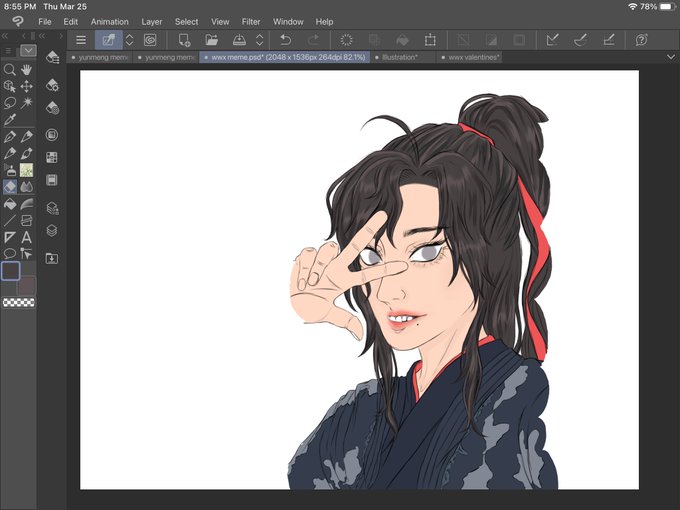
Task: Toggle Snap to Ruler
Action: pos(552,40)
